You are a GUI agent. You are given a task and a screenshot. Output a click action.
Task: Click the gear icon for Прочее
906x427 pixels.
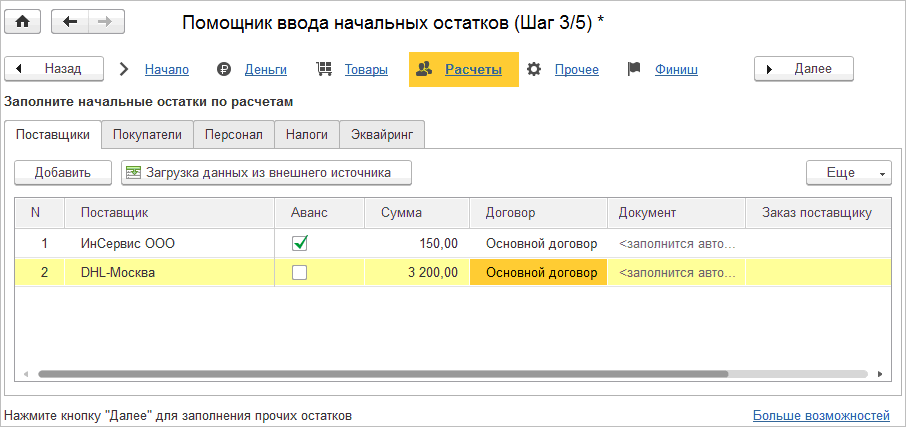(x=534, y=69)
